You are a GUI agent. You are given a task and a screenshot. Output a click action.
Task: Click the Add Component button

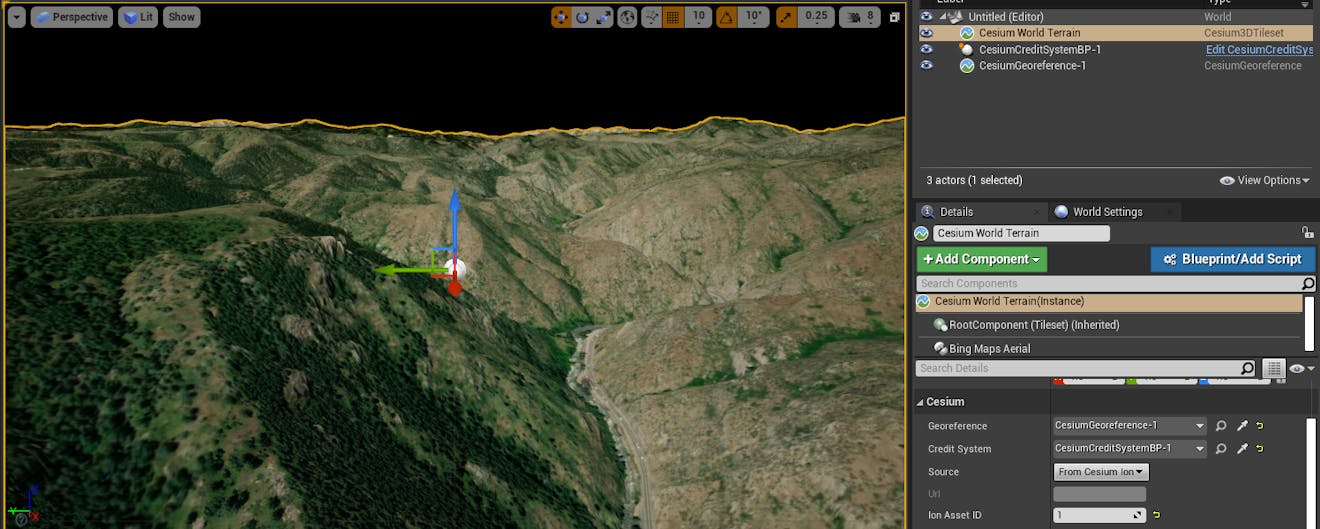981,259
